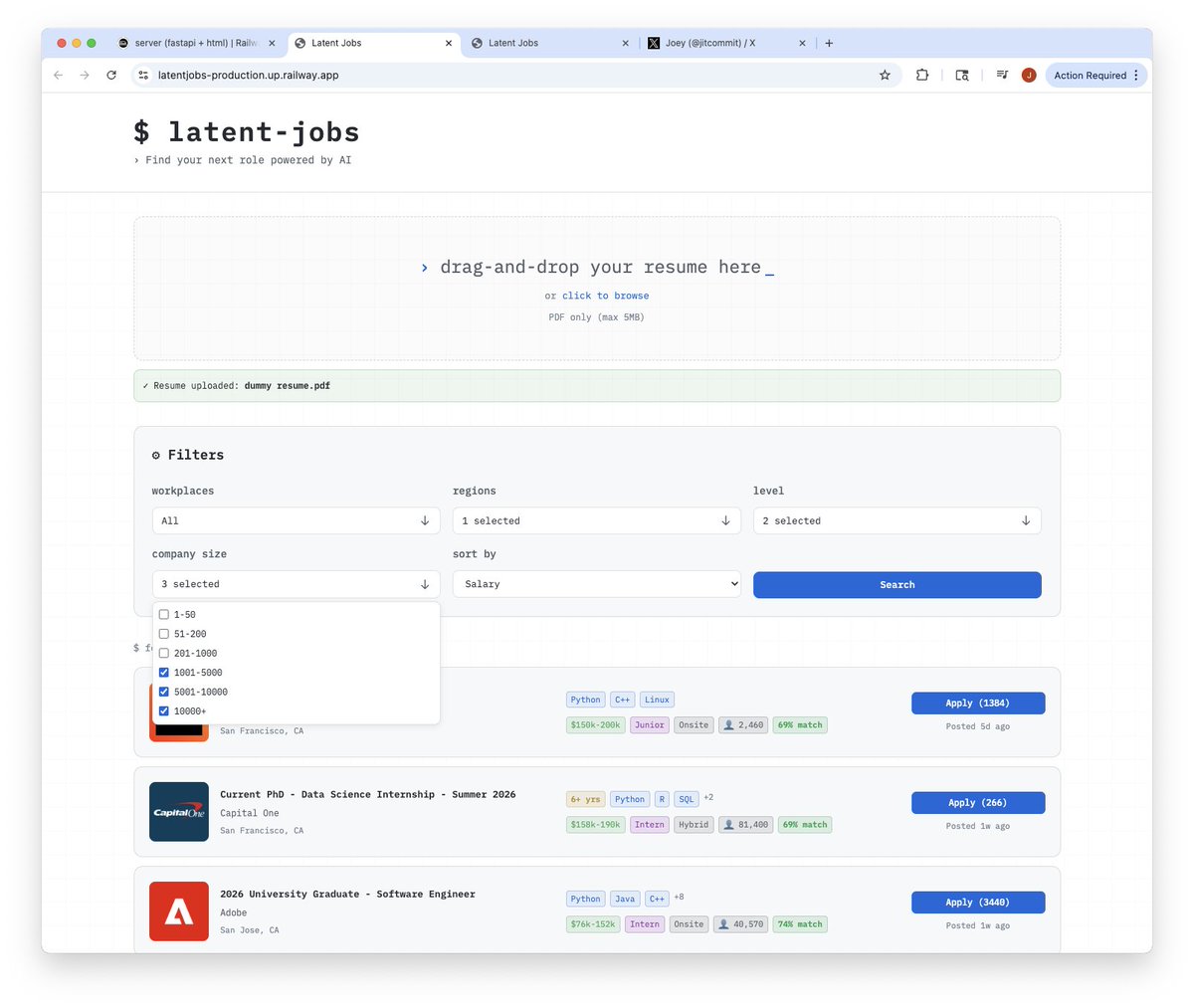Uncheck the 1001-5000 company size option
This screenshot has width=1194, height=1008.
(x=164, y=673)
